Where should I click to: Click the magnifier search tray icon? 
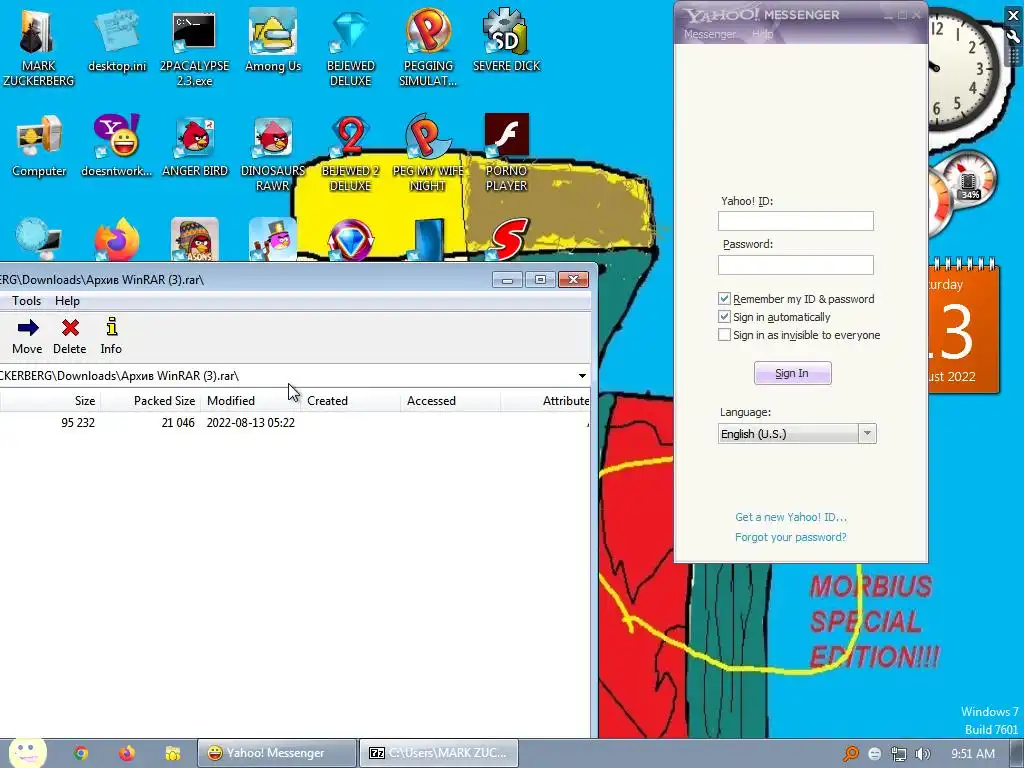click(850, 754)
